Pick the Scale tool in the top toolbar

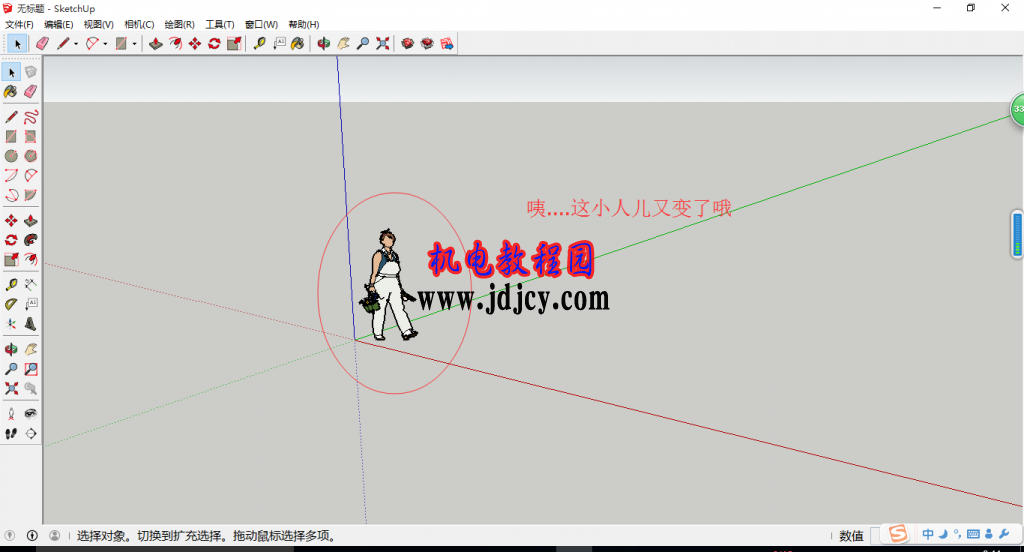[234, 44]
